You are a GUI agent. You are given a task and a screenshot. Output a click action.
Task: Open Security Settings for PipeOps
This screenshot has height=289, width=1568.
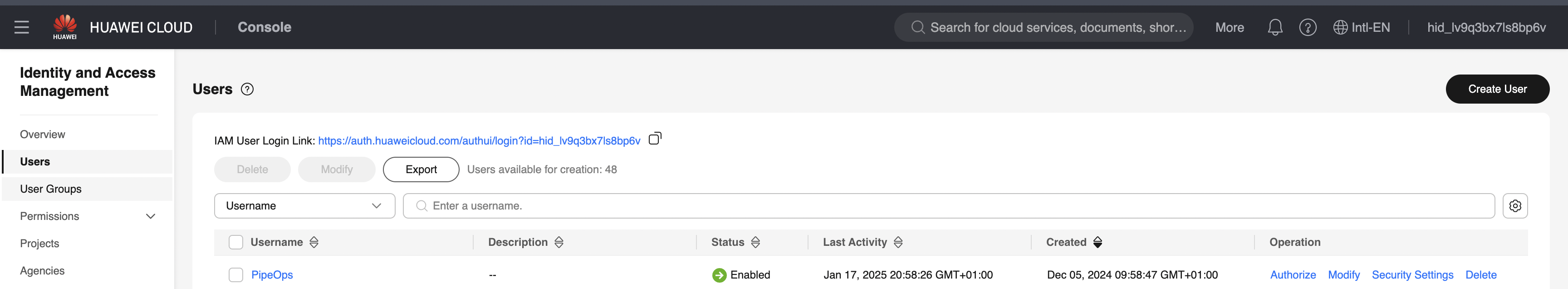click(x=1412, y=275)
